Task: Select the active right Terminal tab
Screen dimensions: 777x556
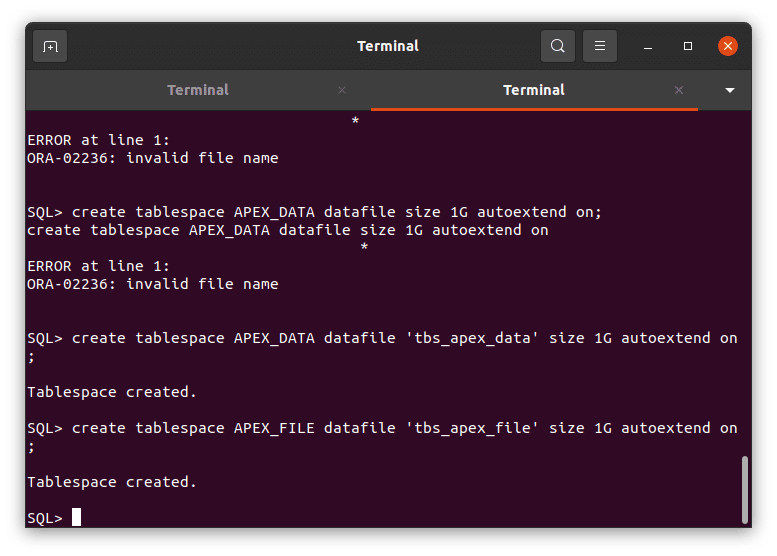Action: 533,90
